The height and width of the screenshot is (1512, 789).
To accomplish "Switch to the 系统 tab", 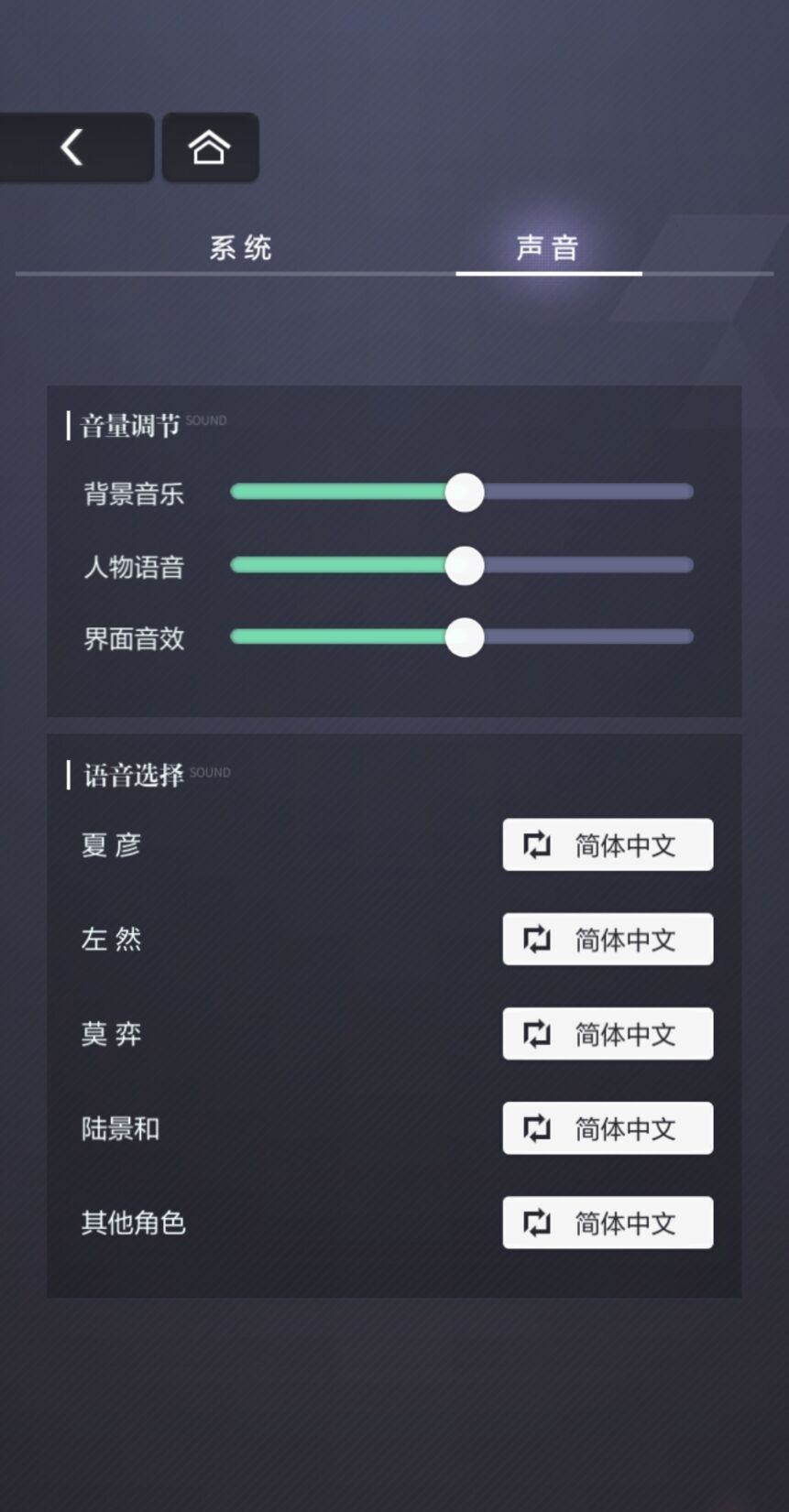I will coord(240,245).
